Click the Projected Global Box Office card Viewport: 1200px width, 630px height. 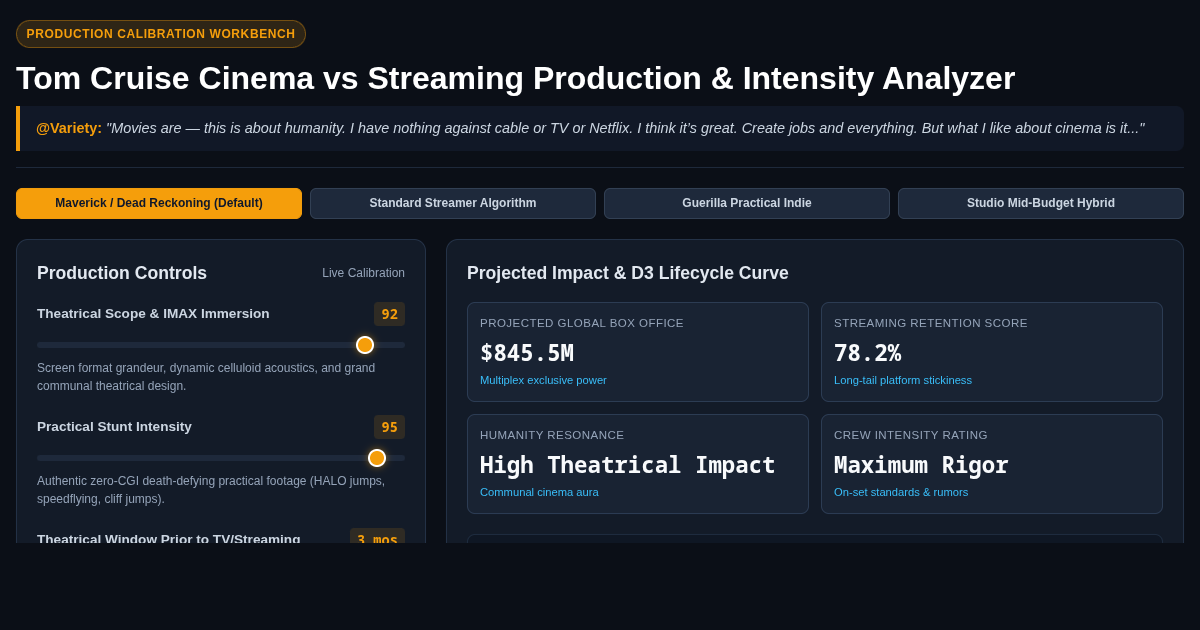click(x=638, y=352)
